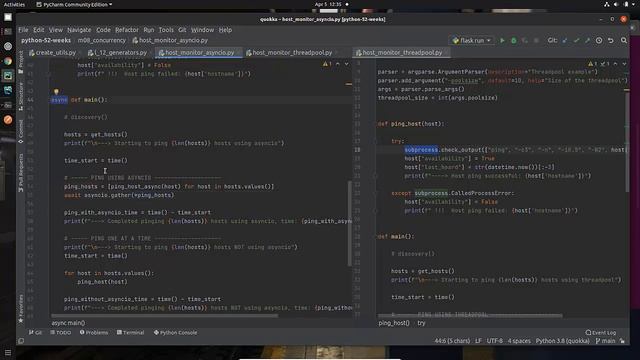Toggle the Terminal tool window
640x360 pixels.
tap(130, 332)
